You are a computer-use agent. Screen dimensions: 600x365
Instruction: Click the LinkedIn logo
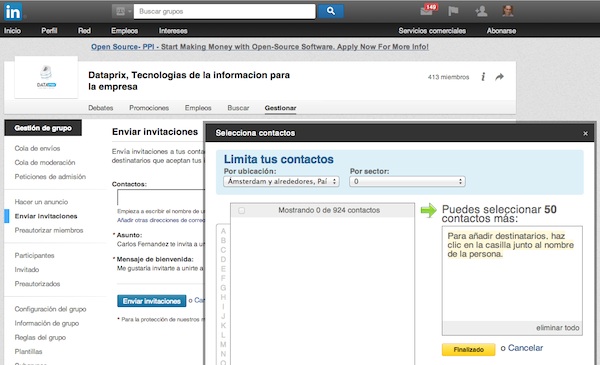(13, 11)
